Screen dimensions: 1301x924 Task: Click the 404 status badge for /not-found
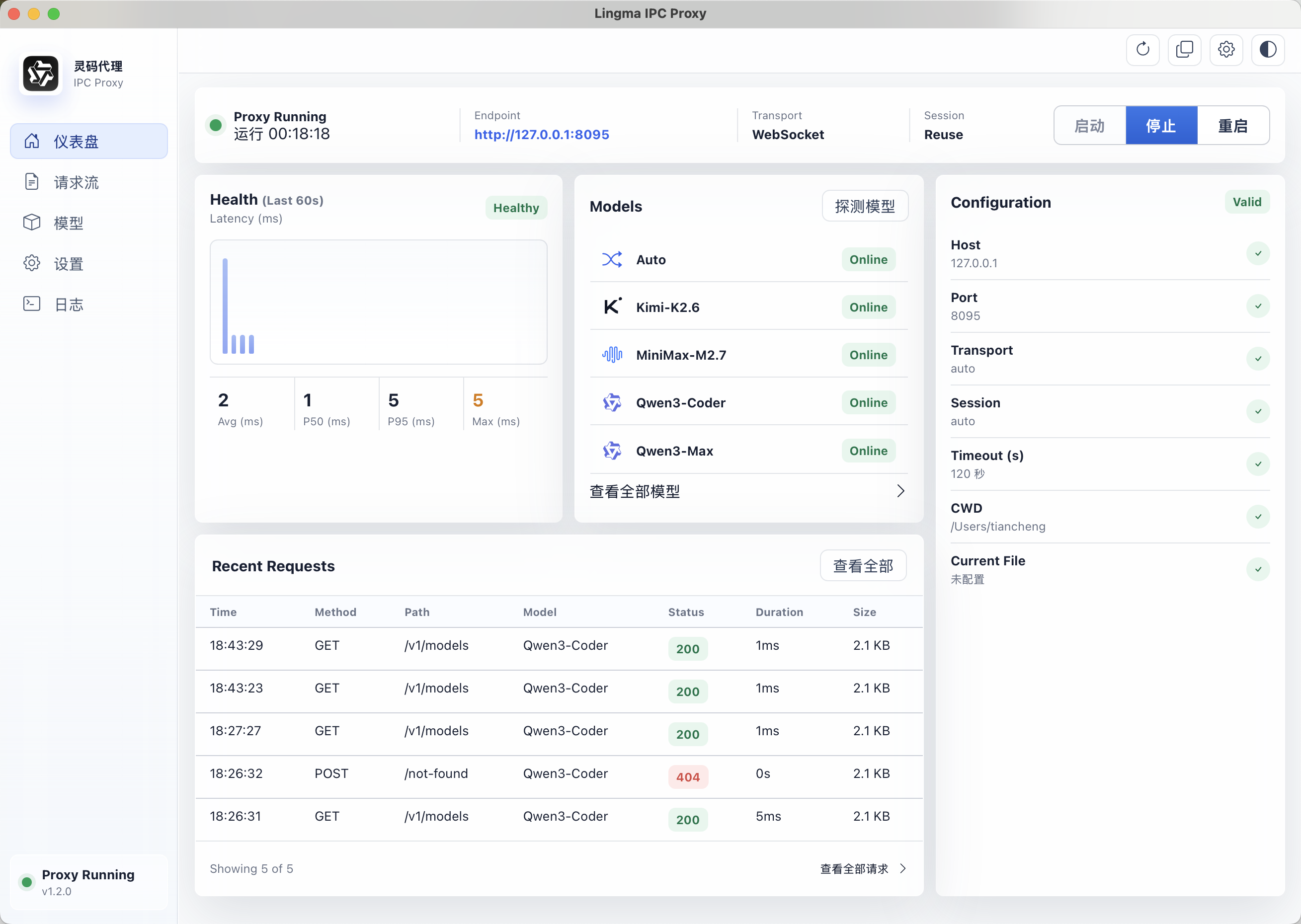(687, 776)
